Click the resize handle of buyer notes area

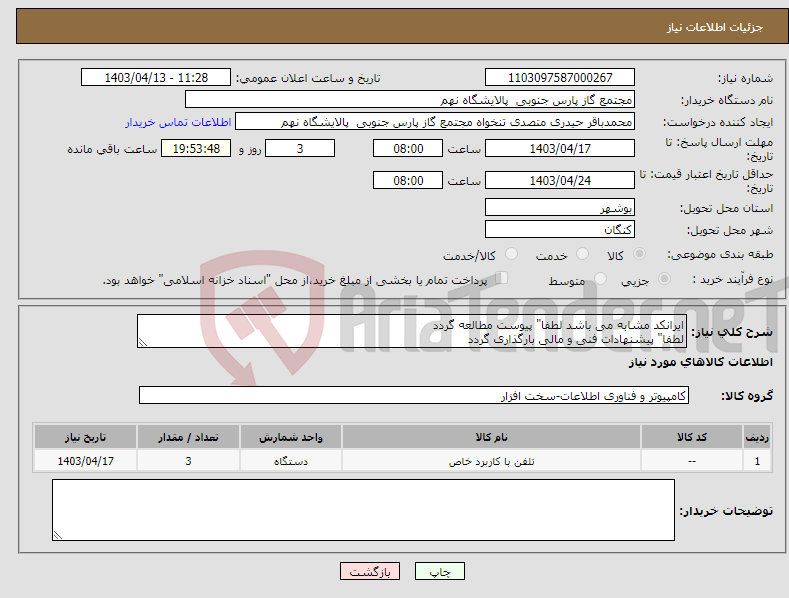click(x=58, y=535)
